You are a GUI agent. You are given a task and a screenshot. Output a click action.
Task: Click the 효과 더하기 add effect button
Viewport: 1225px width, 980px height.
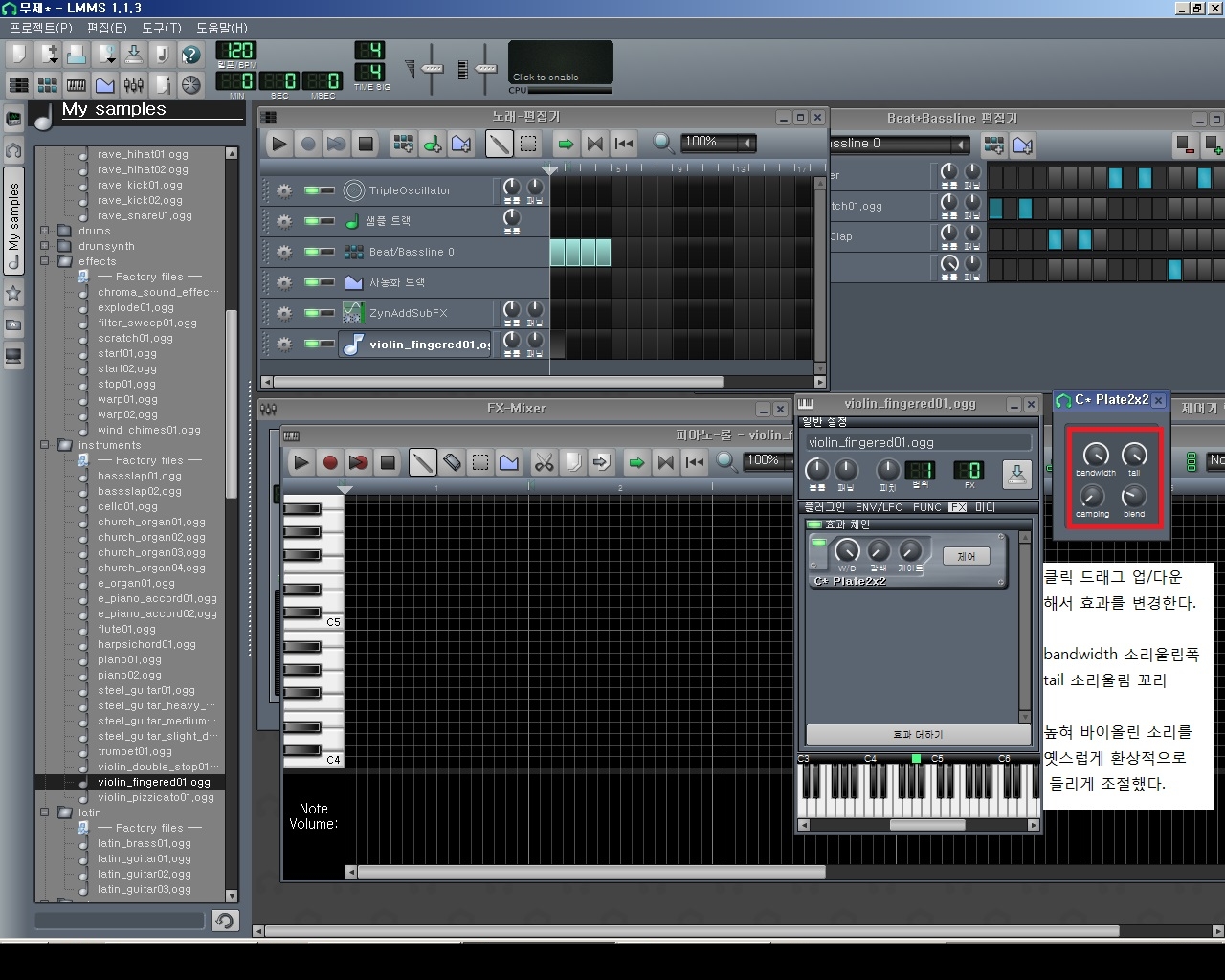pyautogui.click(x=918, y=734)
